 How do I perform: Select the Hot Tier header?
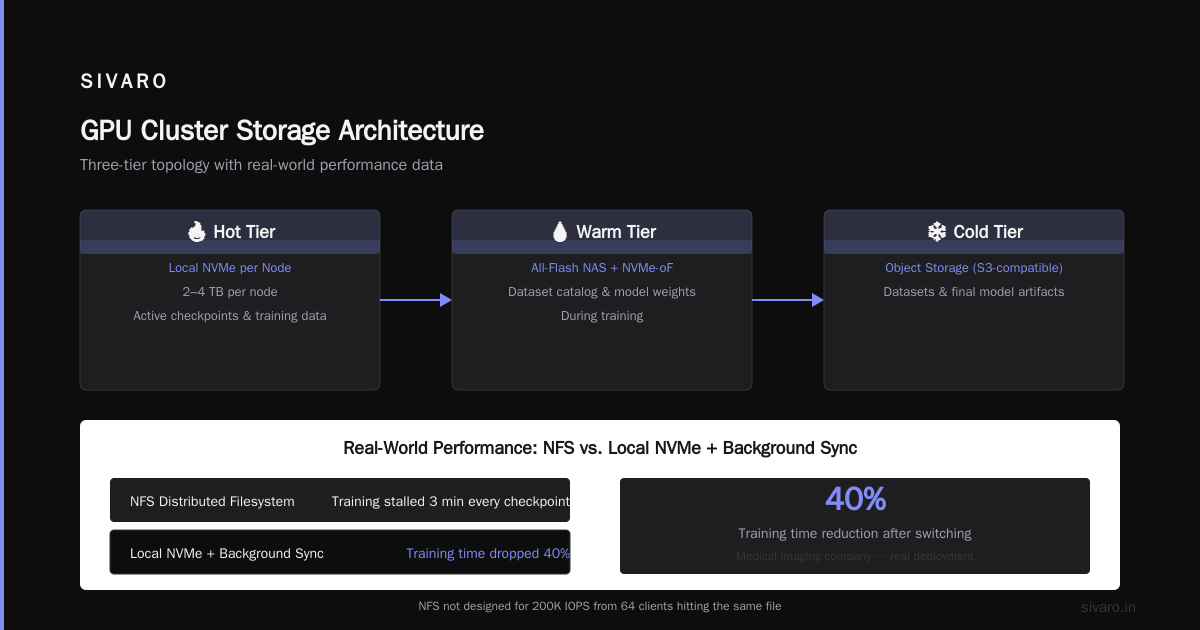click(x=230, y=232)
